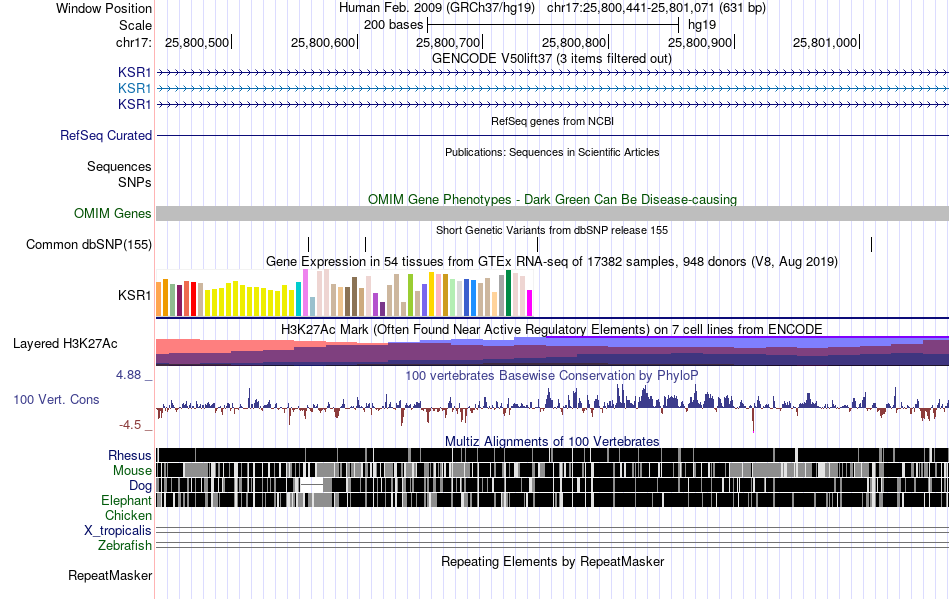Select the Chicken alignment row label
Screen dimensions: 950x599
[128, 515]
